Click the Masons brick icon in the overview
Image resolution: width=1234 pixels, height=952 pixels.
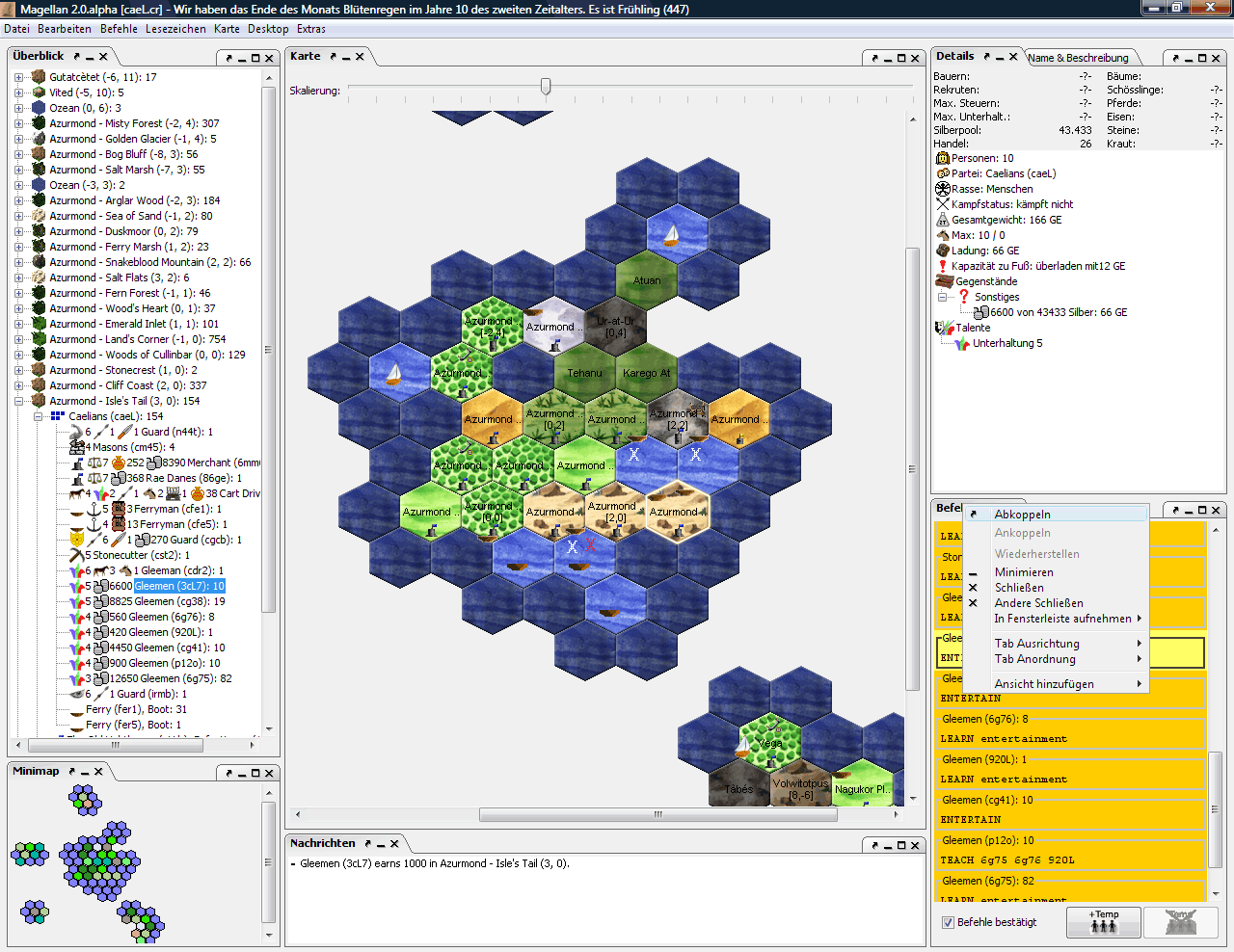pyautogui.click(x=77, y=447)
